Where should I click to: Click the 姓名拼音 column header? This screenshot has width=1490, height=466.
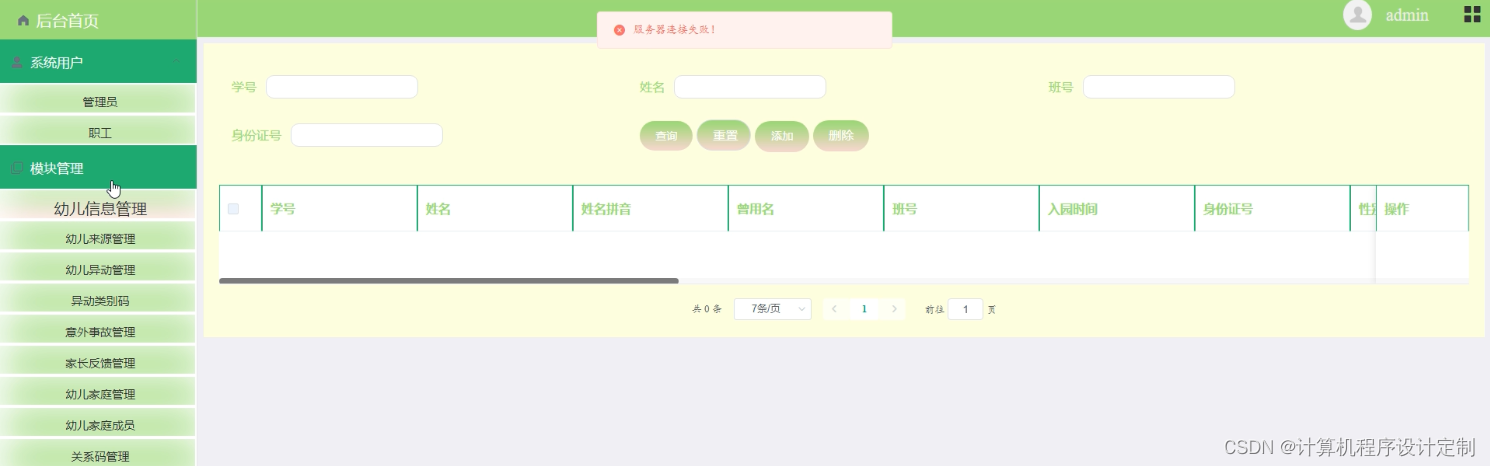(650, 209)
